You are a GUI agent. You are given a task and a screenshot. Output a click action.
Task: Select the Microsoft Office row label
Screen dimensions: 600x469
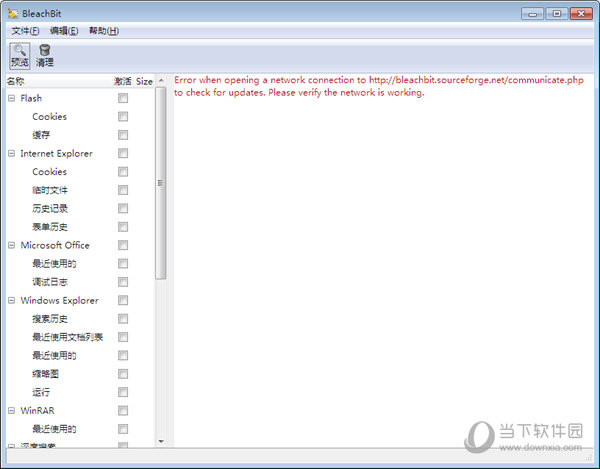(x=55, y=245)
